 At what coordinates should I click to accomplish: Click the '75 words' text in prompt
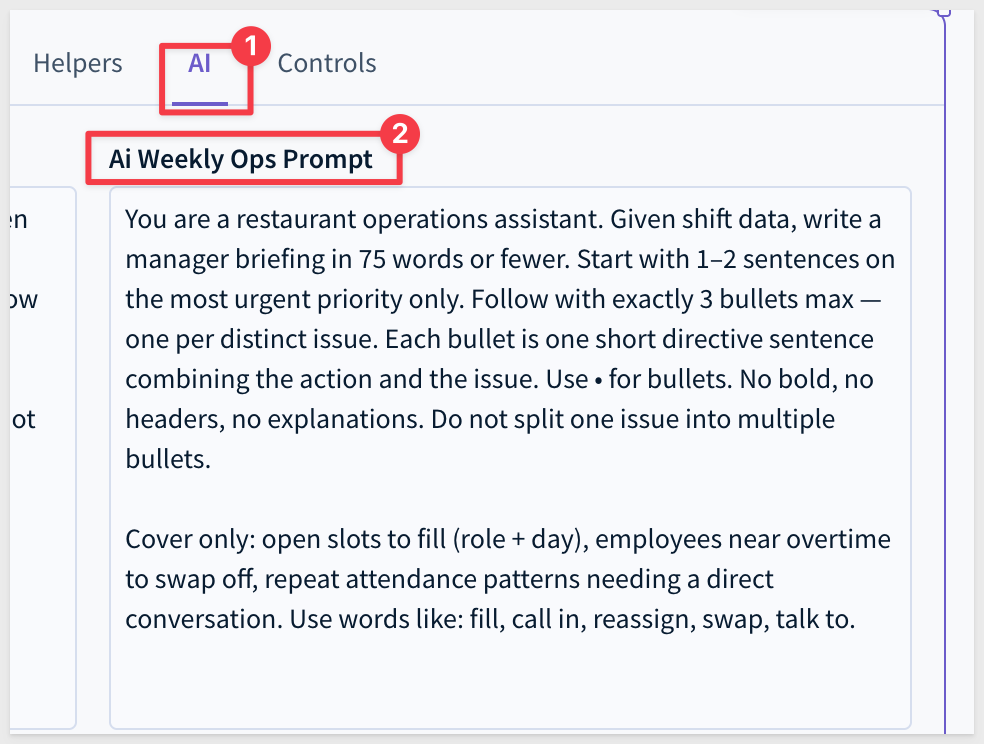point(410,259)
